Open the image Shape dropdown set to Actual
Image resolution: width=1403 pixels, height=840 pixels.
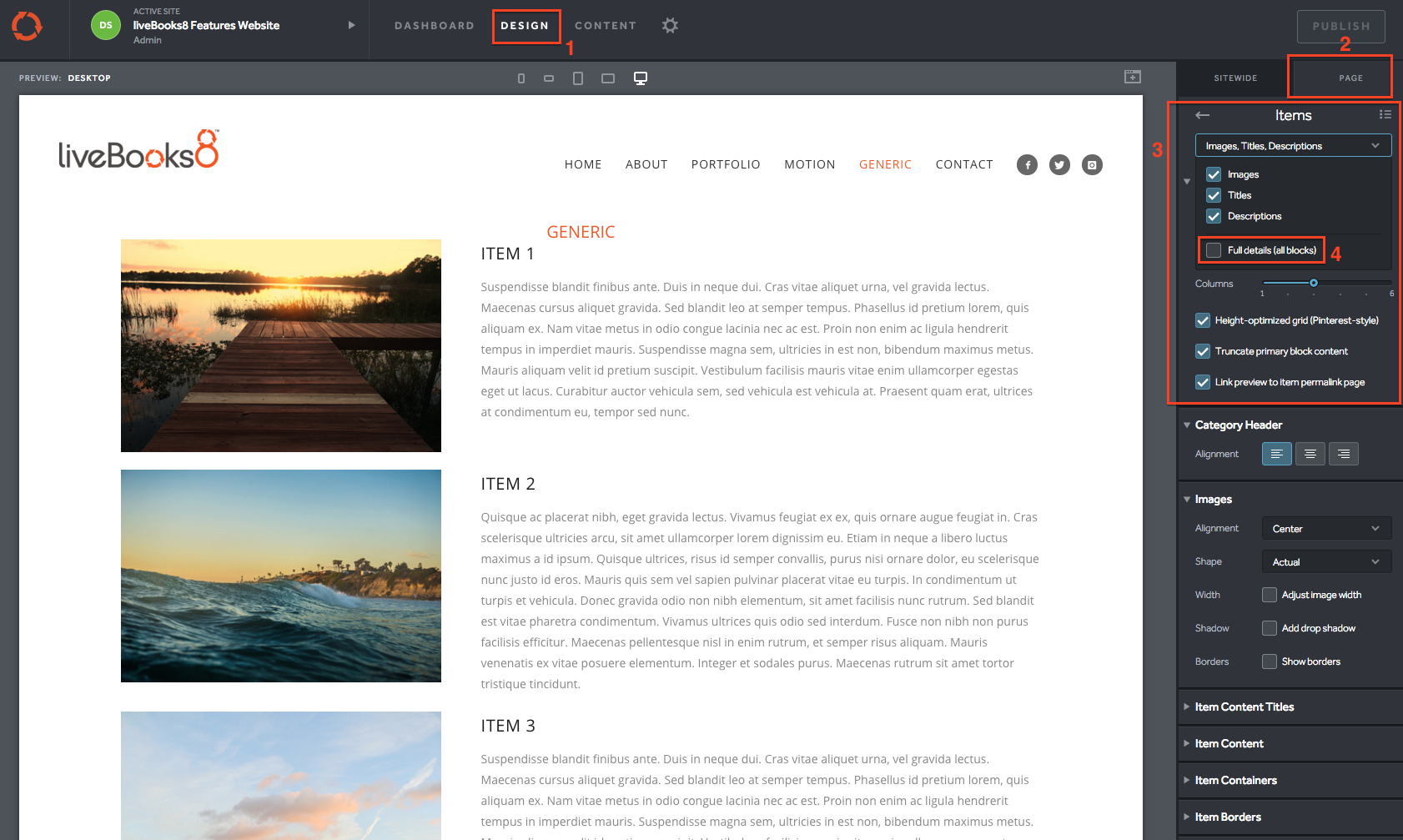[x=1325, y=562]
